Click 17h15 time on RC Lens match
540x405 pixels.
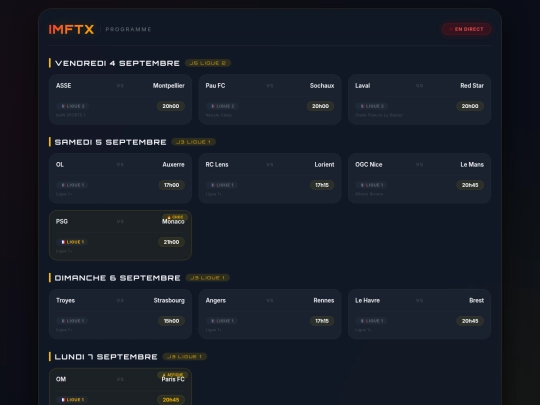point(322,185)
